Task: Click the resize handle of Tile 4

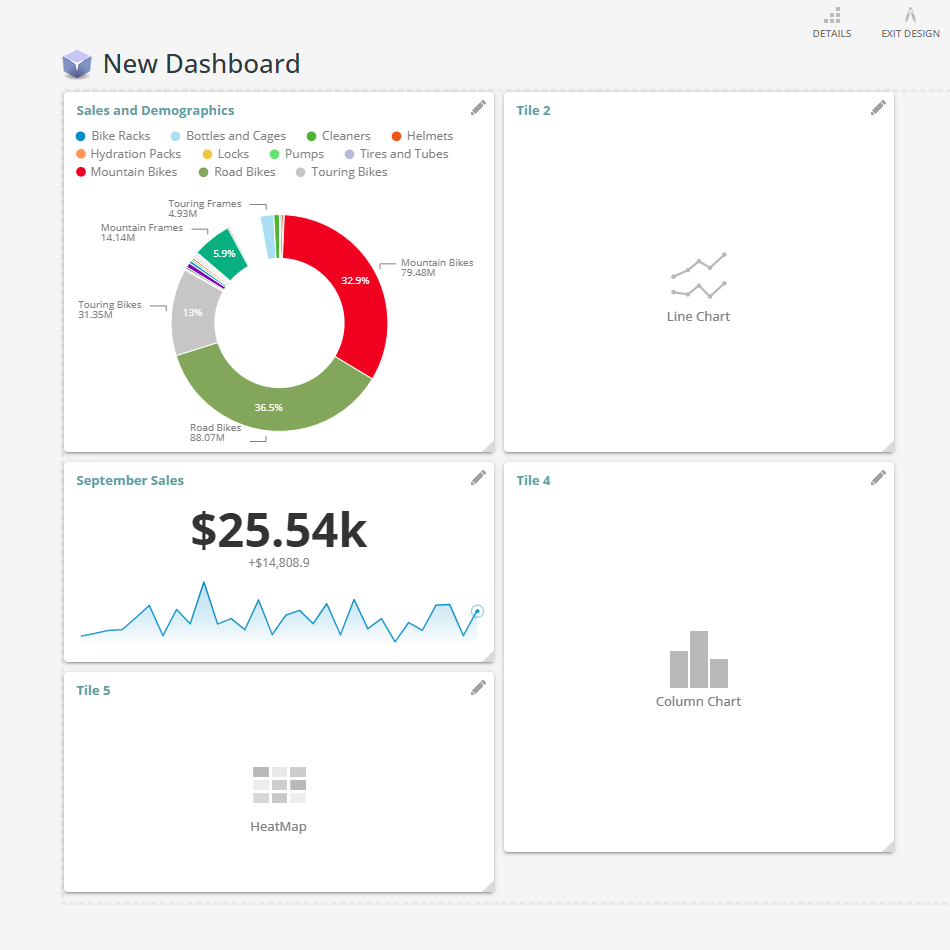Action: click(x=888, y=846)
